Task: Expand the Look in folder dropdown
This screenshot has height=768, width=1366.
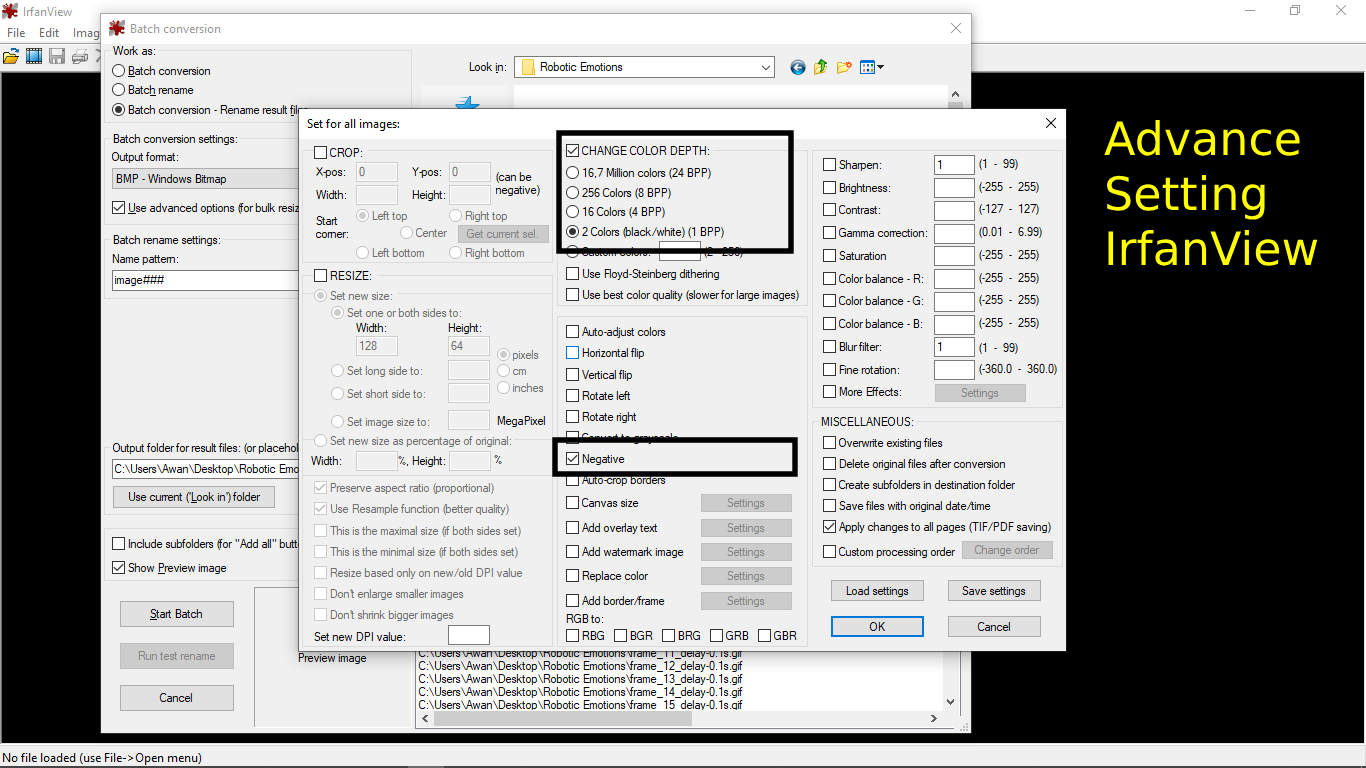Action: pyautogui.click(x=765, y=67)
